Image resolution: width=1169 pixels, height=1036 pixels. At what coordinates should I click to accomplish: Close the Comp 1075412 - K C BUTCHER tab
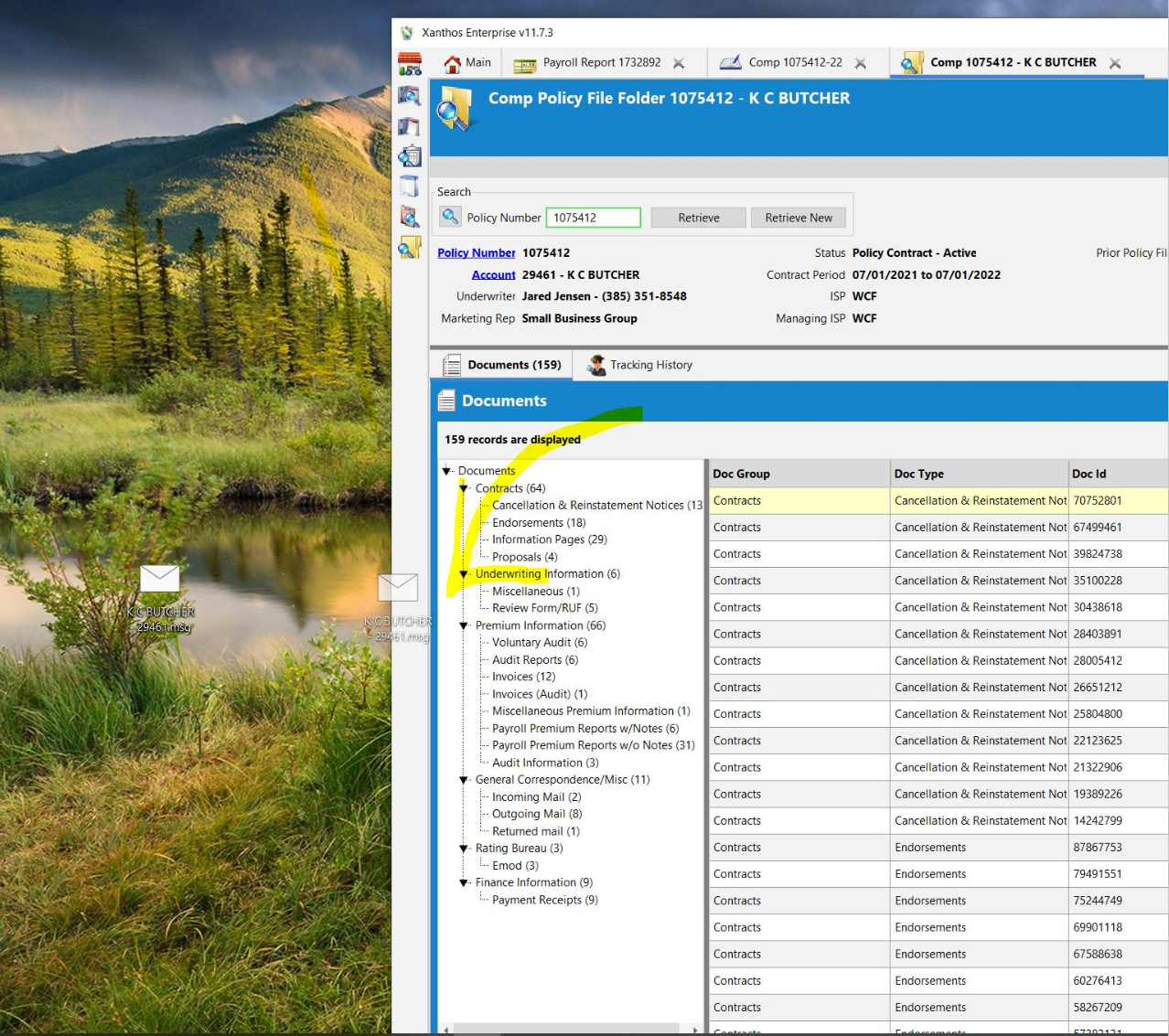[x=1115, y=63]
